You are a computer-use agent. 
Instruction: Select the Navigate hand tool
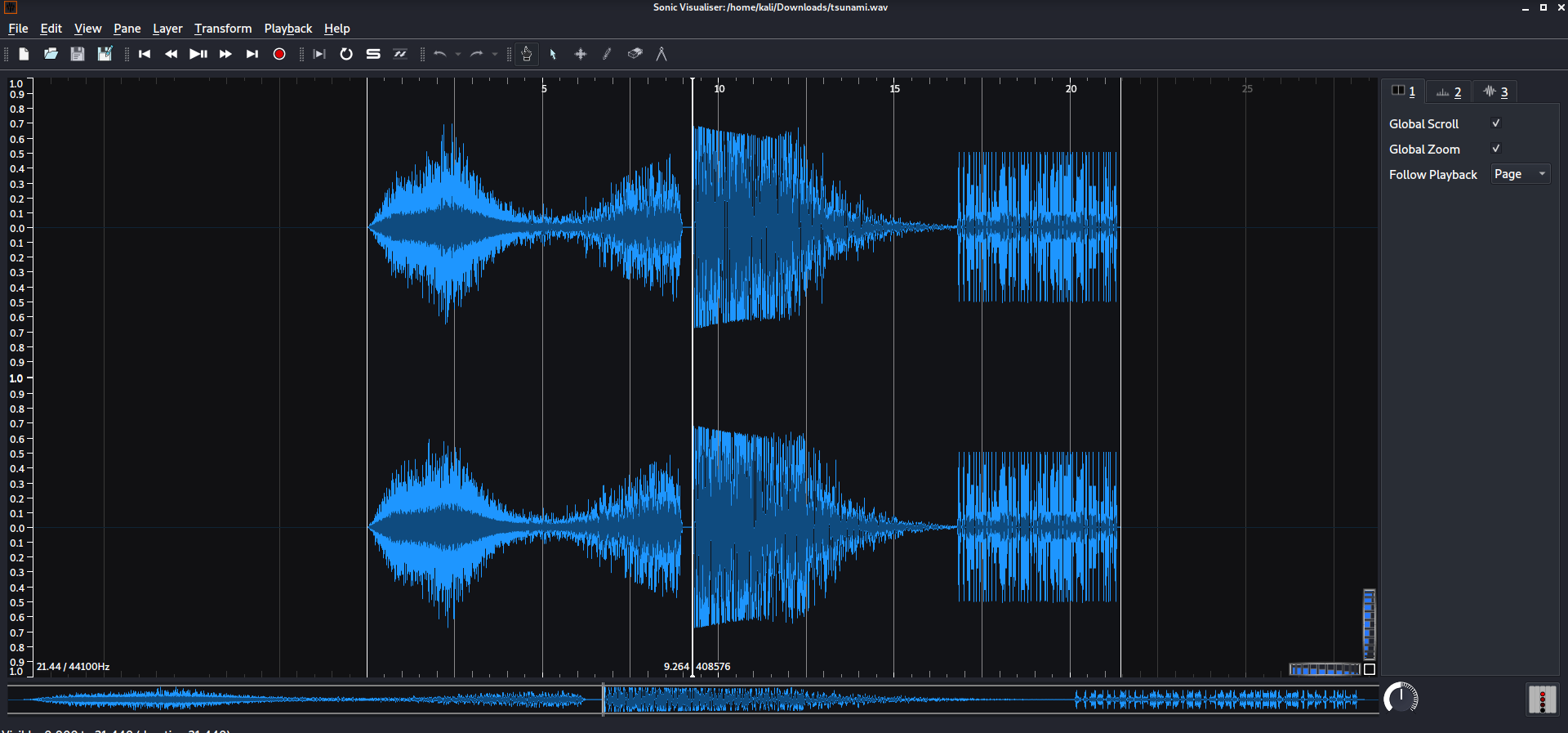tap(527, 54)
